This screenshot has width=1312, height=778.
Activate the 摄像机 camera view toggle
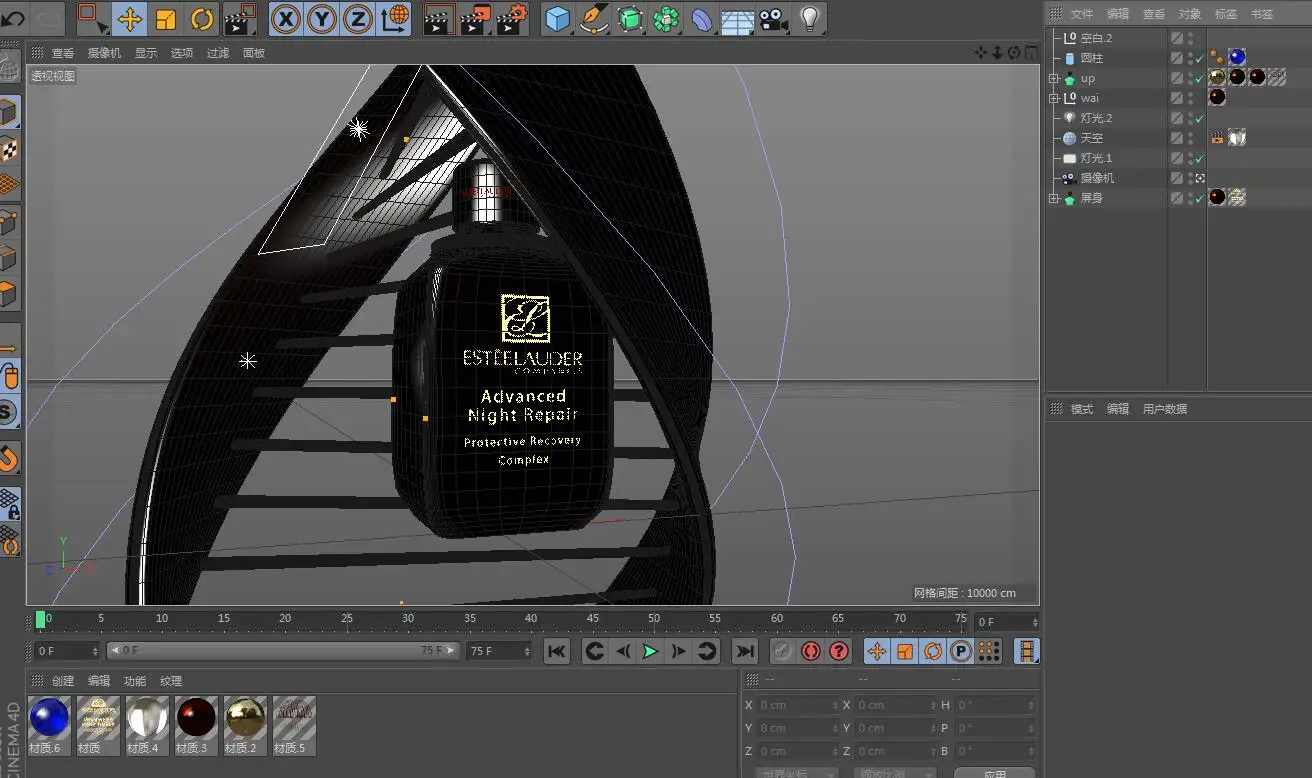(x=1200, y=178)
